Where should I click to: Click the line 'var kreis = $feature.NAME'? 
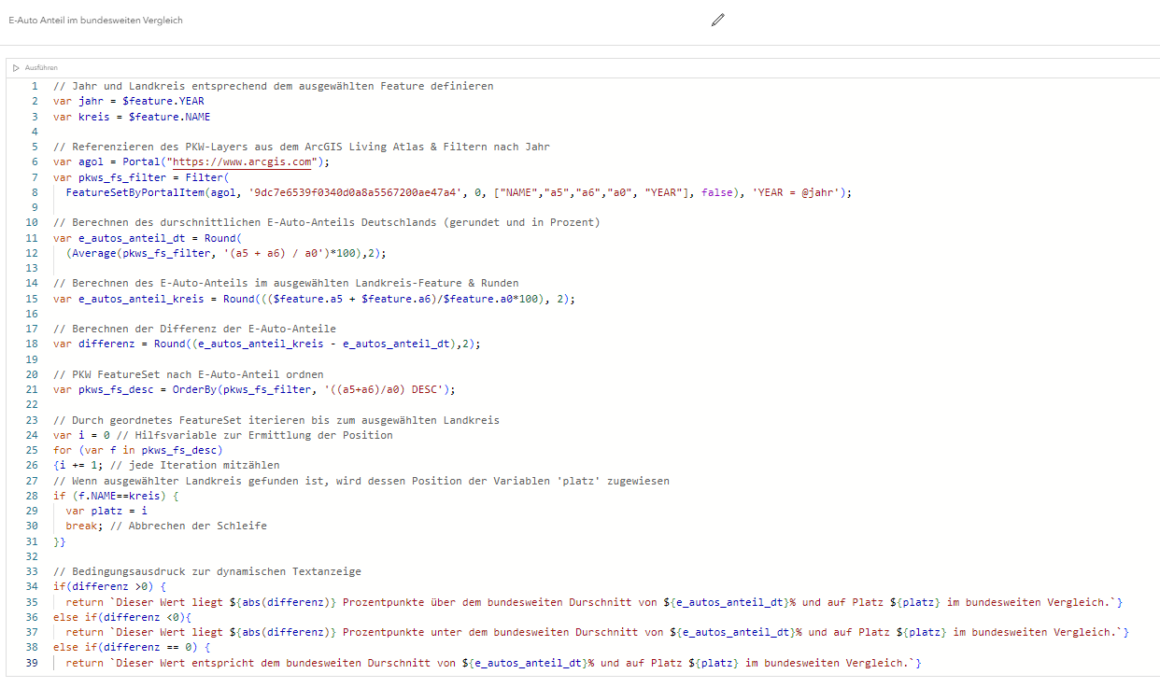(132, 117)
